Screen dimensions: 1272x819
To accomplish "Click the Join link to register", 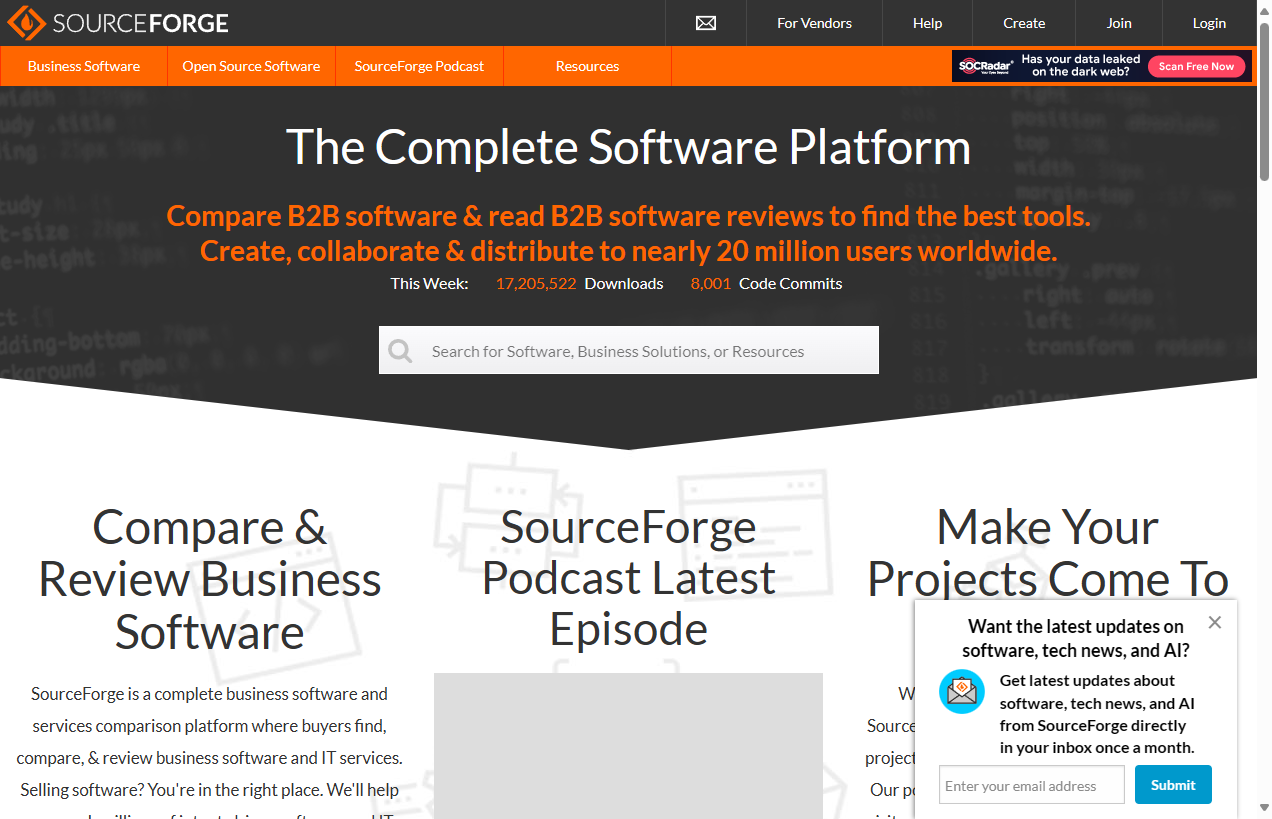I will 1118,22.
